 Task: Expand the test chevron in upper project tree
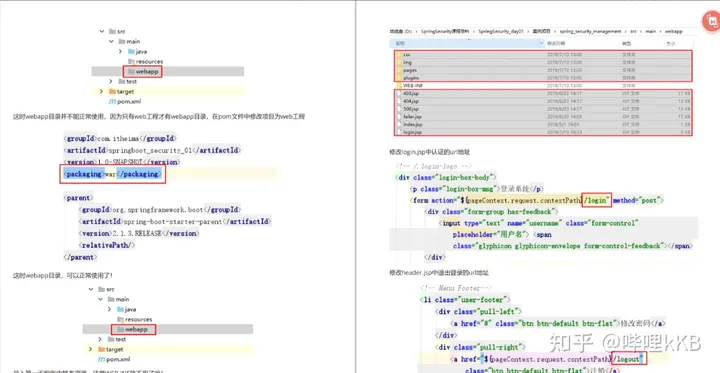pyautogui.click(x=111, y=81)
